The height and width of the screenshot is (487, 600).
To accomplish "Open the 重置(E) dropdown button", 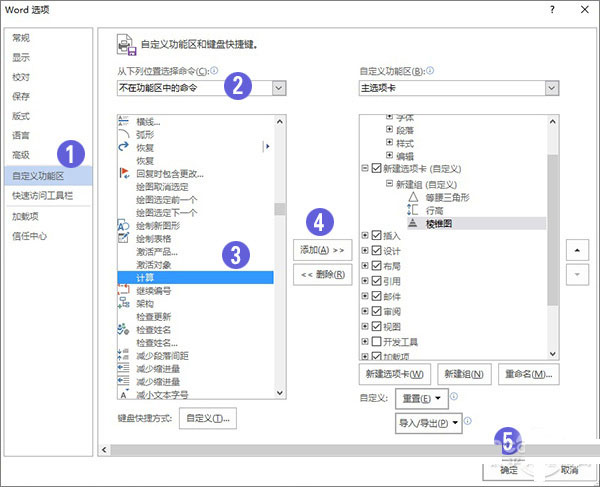I will [421, 399].
